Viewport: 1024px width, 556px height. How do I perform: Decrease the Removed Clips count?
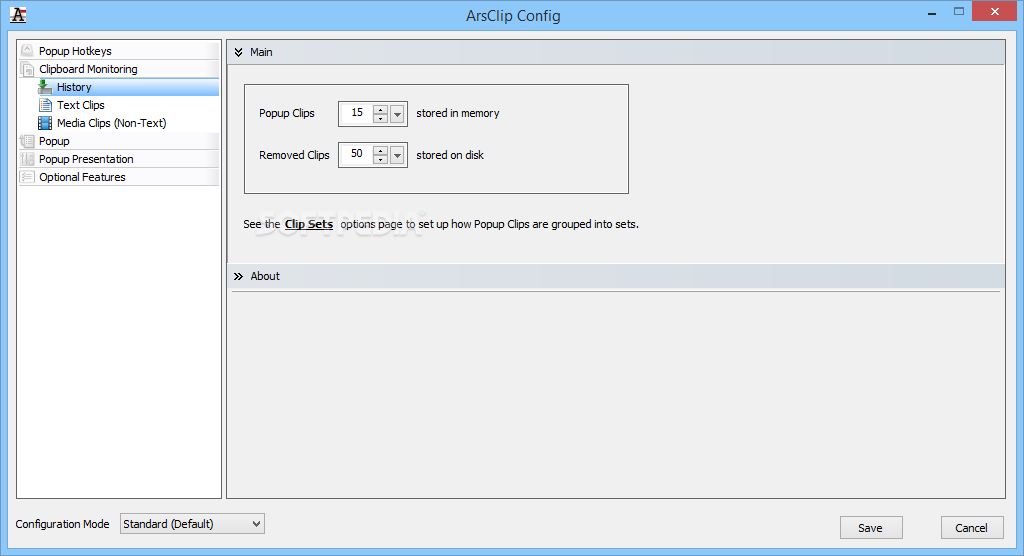[x=381, y=159]
